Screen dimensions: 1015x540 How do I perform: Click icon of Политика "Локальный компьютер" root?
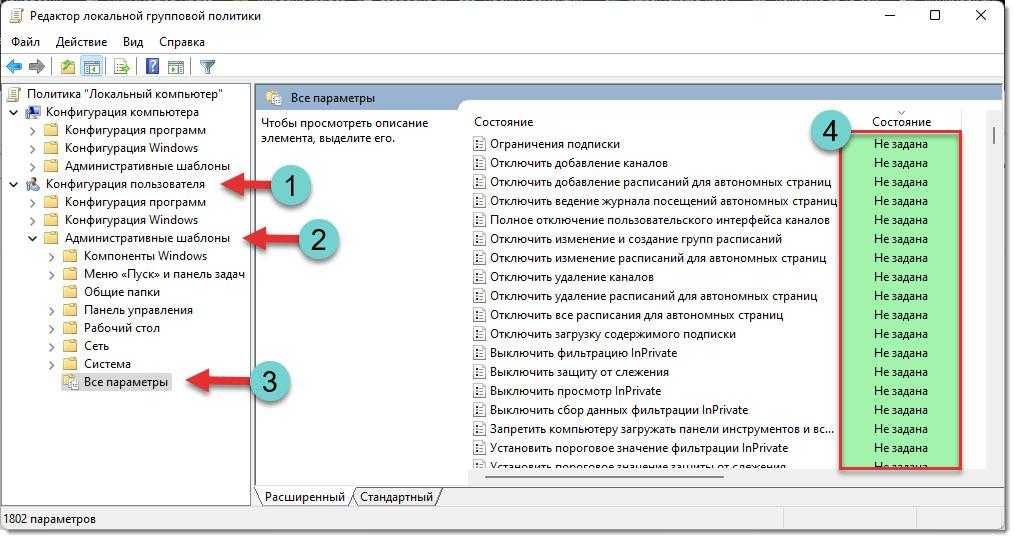14,95
